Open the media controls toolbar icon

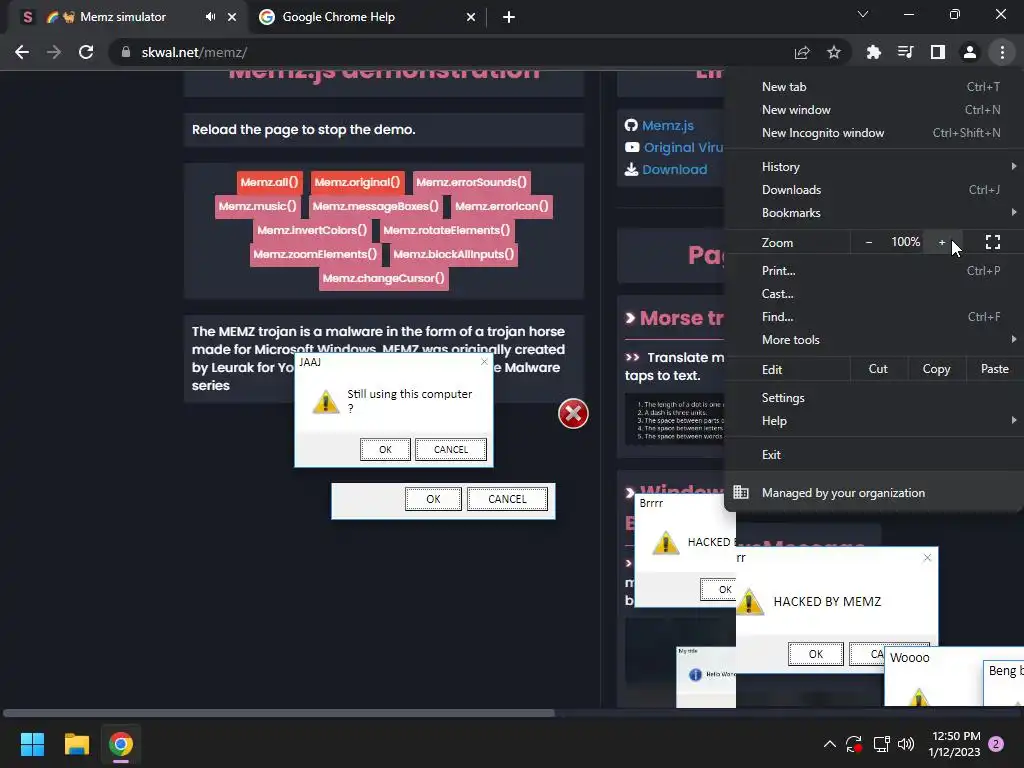pos(905,52)
